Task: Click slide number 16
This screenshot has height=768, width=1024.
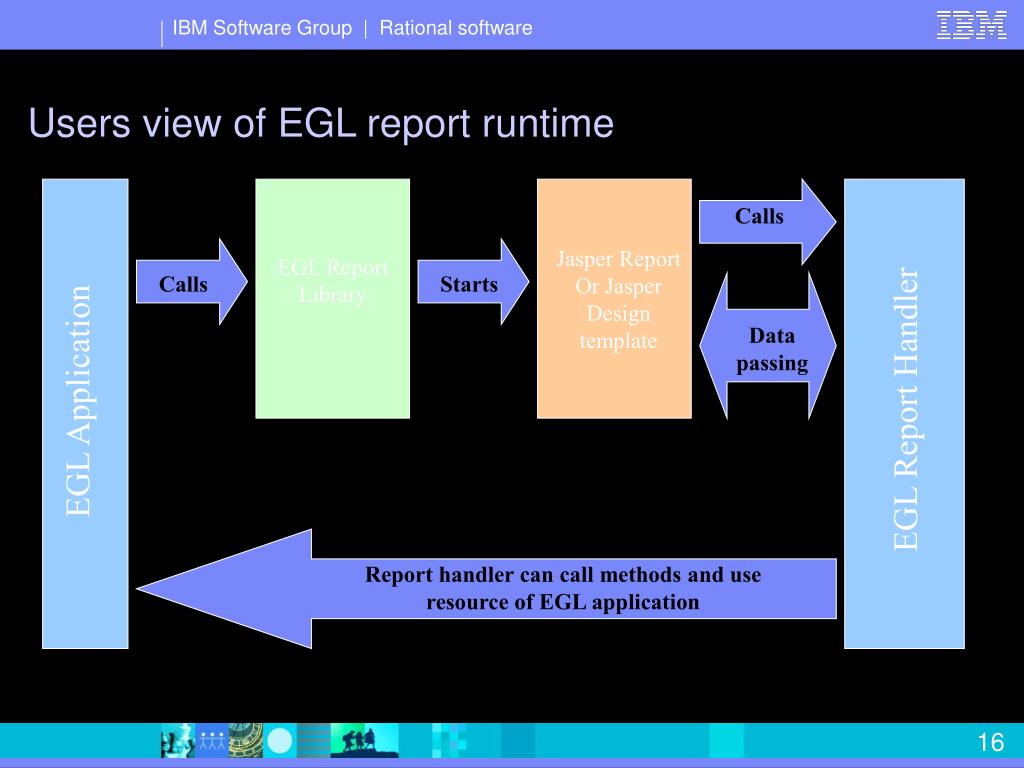Action: tap(990, 743)
